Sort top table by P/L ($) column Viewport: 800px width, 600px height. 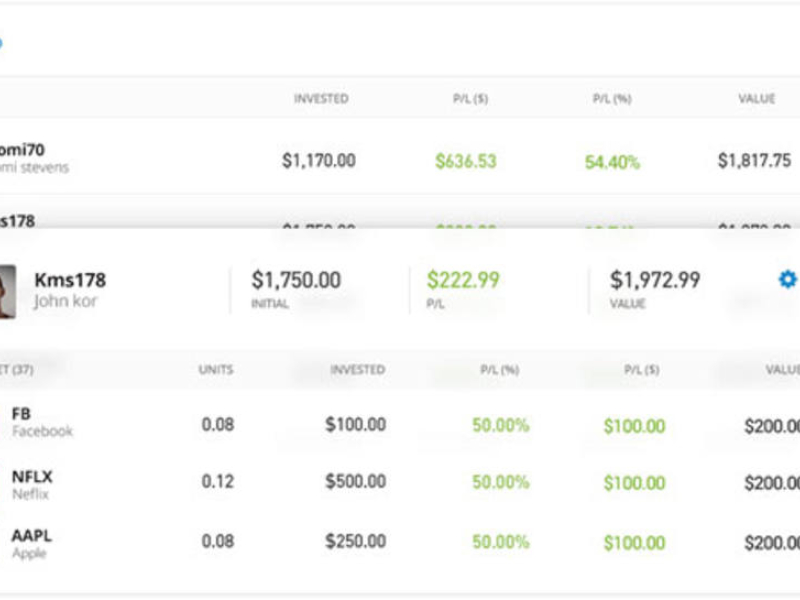click(x=469, y=99)
